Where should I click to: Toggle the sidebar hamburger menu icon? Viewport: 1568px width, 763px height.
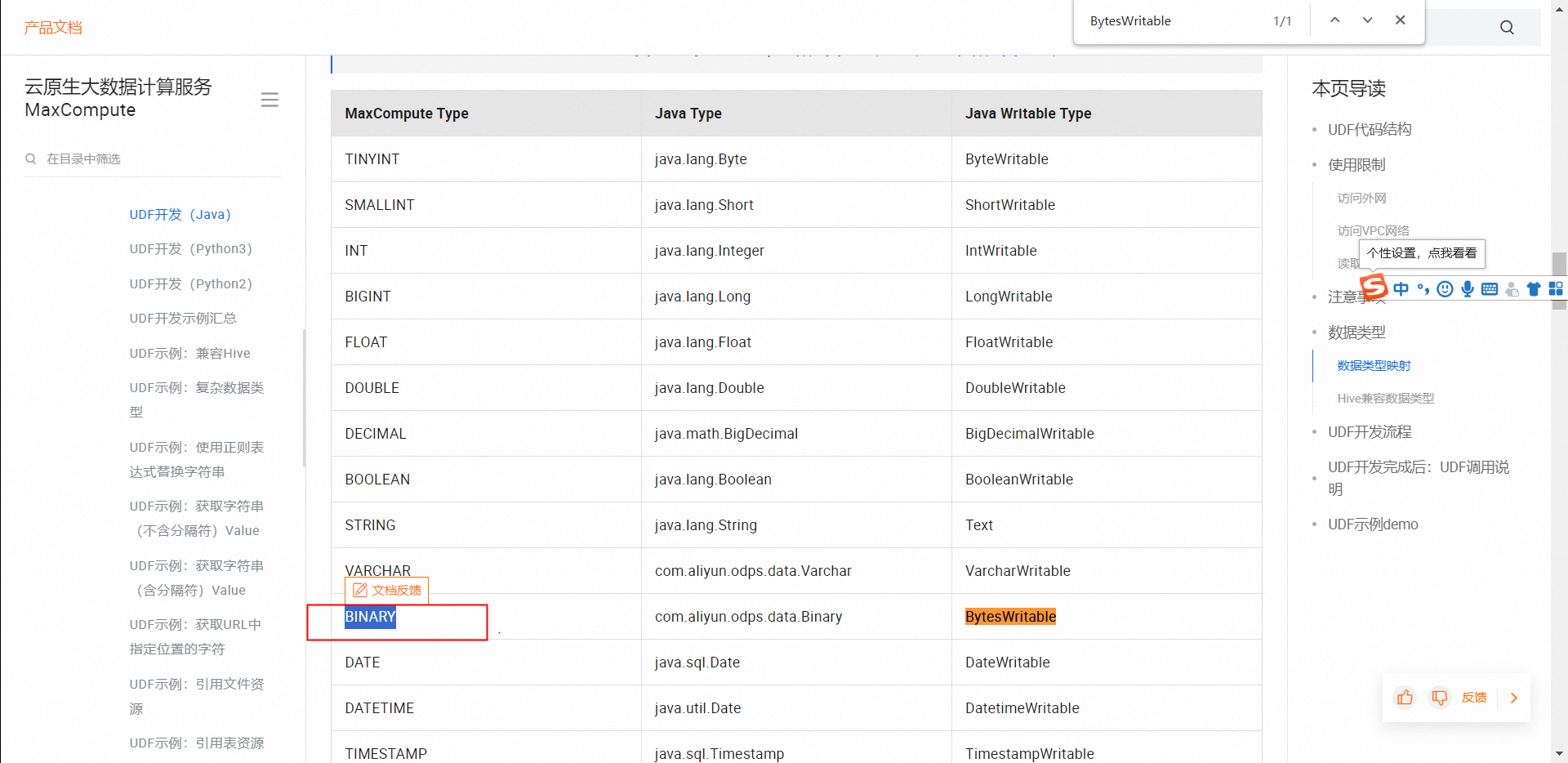[x=269, y=100]
